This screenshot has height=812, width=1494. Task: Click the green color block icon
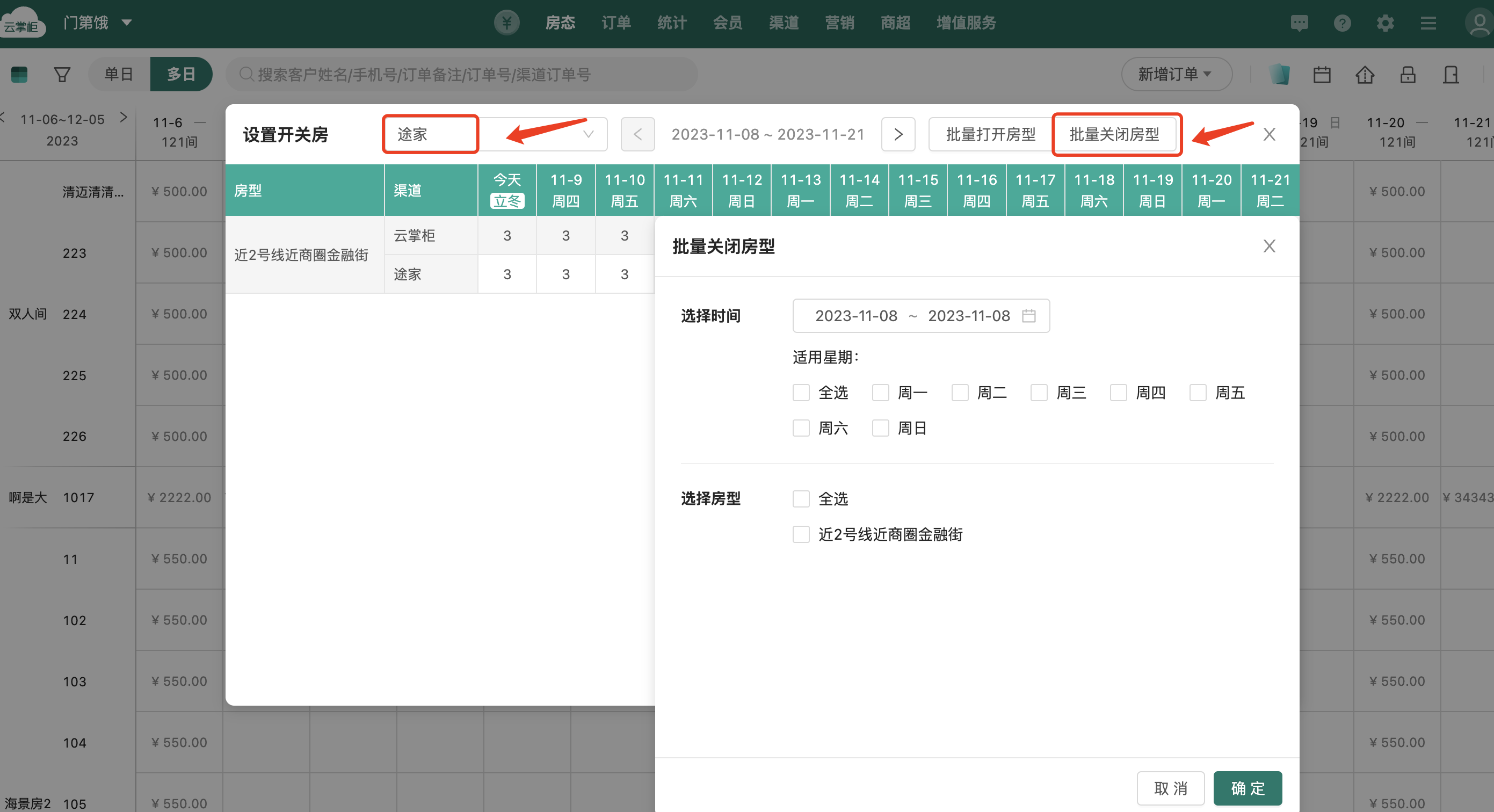pyautogui.click(x=19, y=74)
